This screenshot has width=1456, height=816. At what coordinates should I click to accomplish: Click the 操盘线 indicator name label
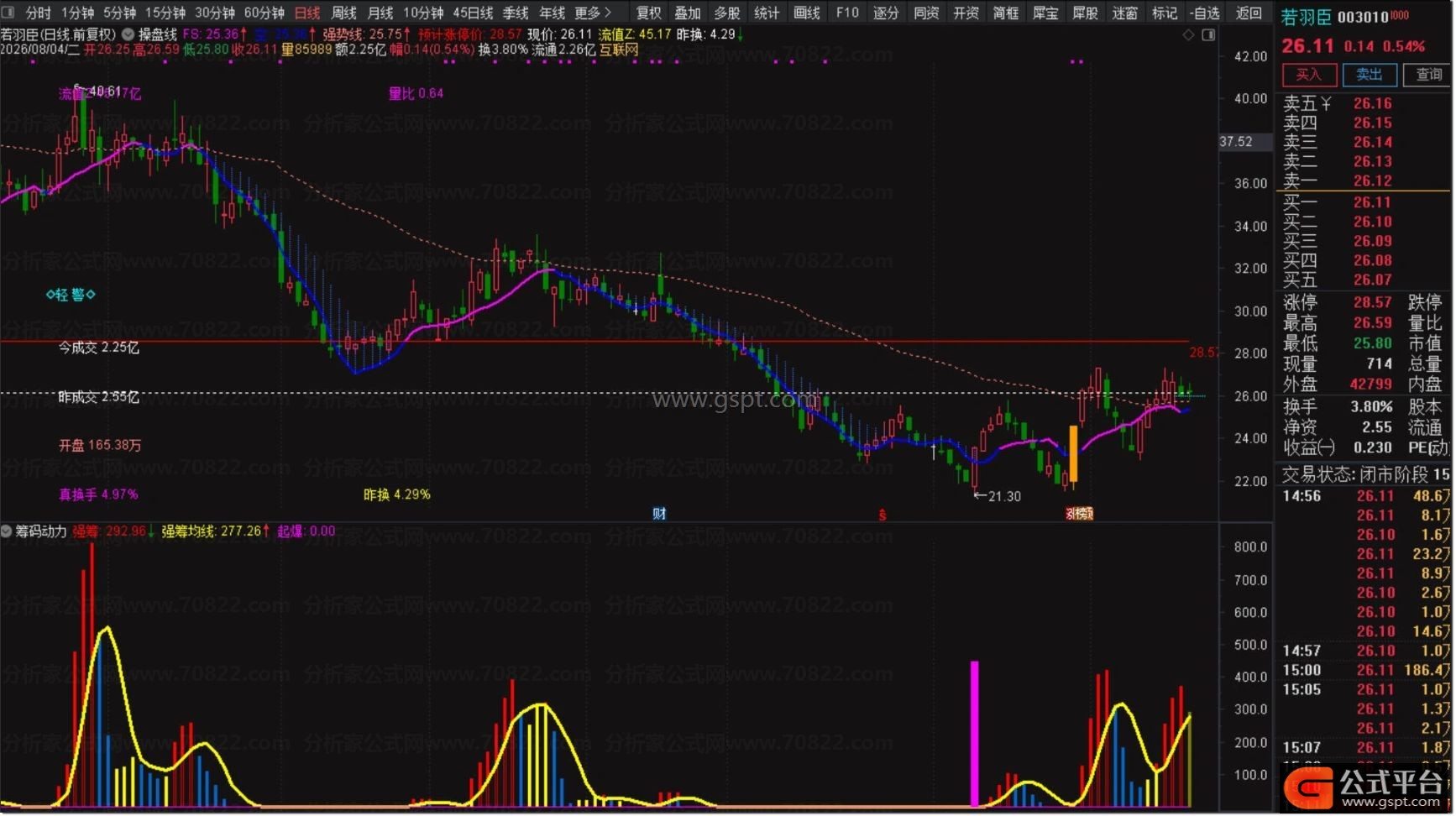tap(158, 34)
